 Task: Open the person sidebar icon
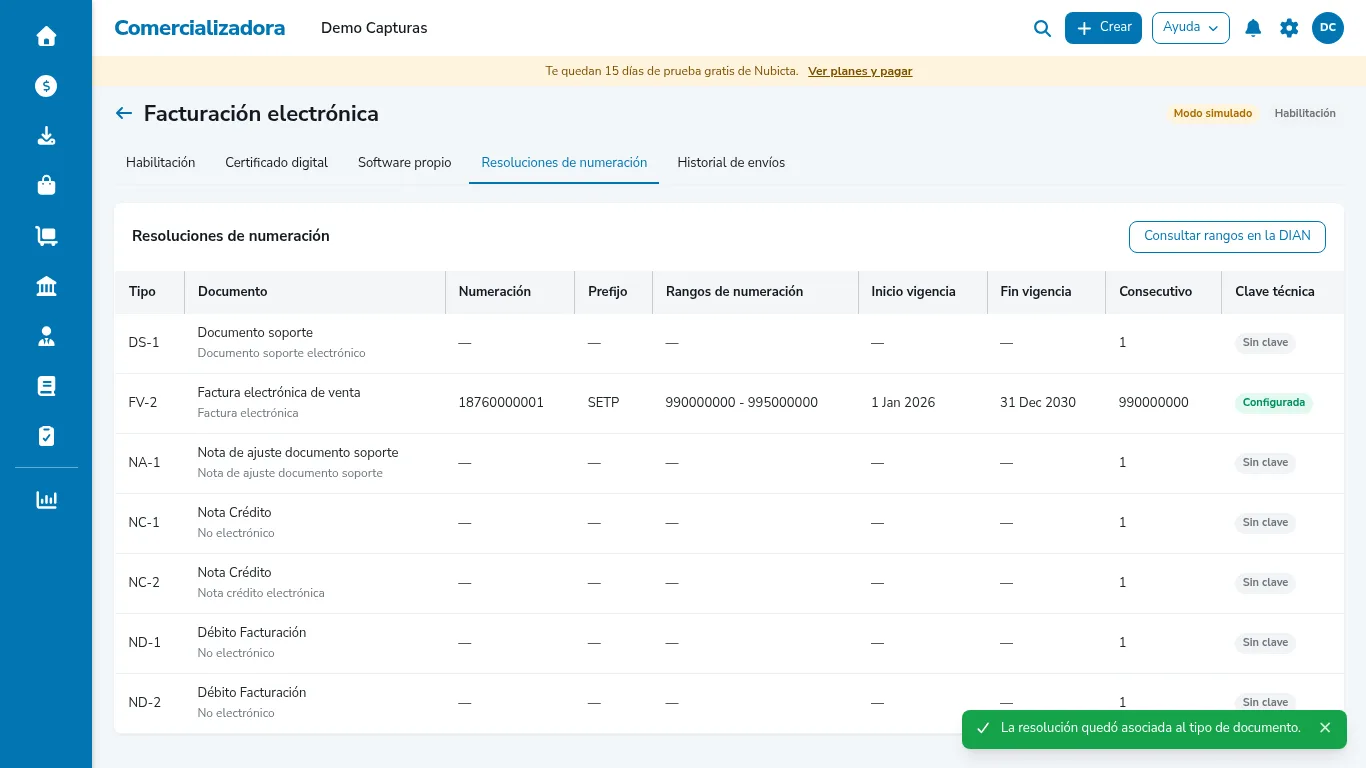[46, 336]
